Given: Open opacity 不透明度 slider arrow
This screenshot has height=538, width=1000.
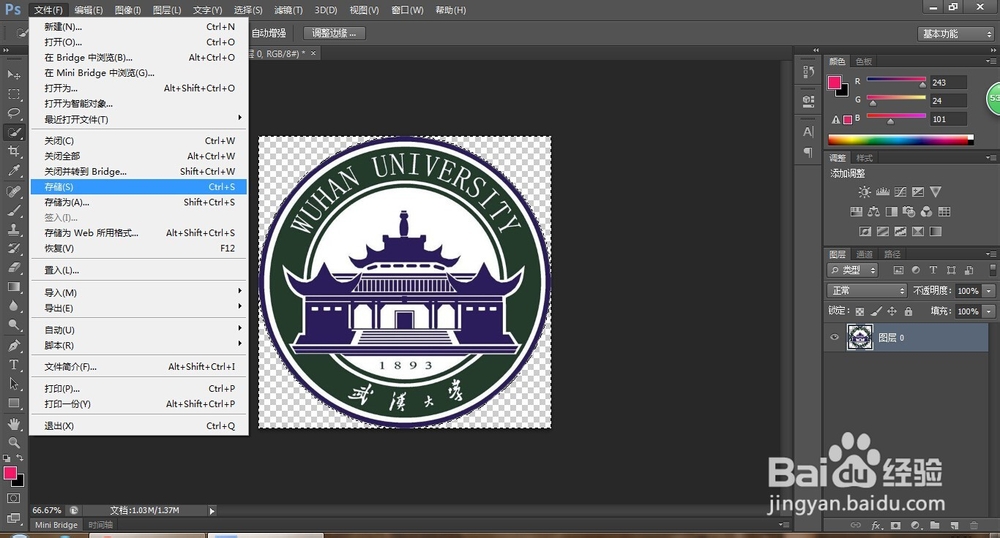Looking at the screenshot, I should tap(989, 291).
